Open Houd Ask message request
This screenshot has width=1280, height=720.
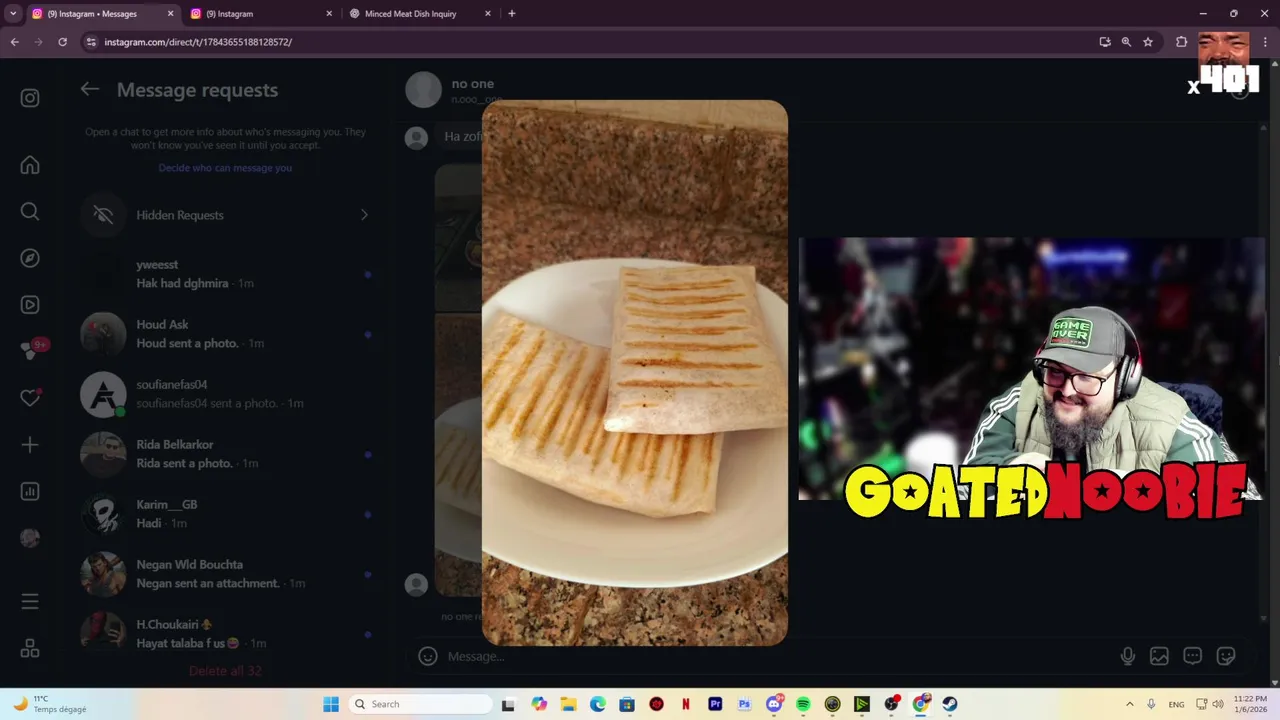coord(226,334)
